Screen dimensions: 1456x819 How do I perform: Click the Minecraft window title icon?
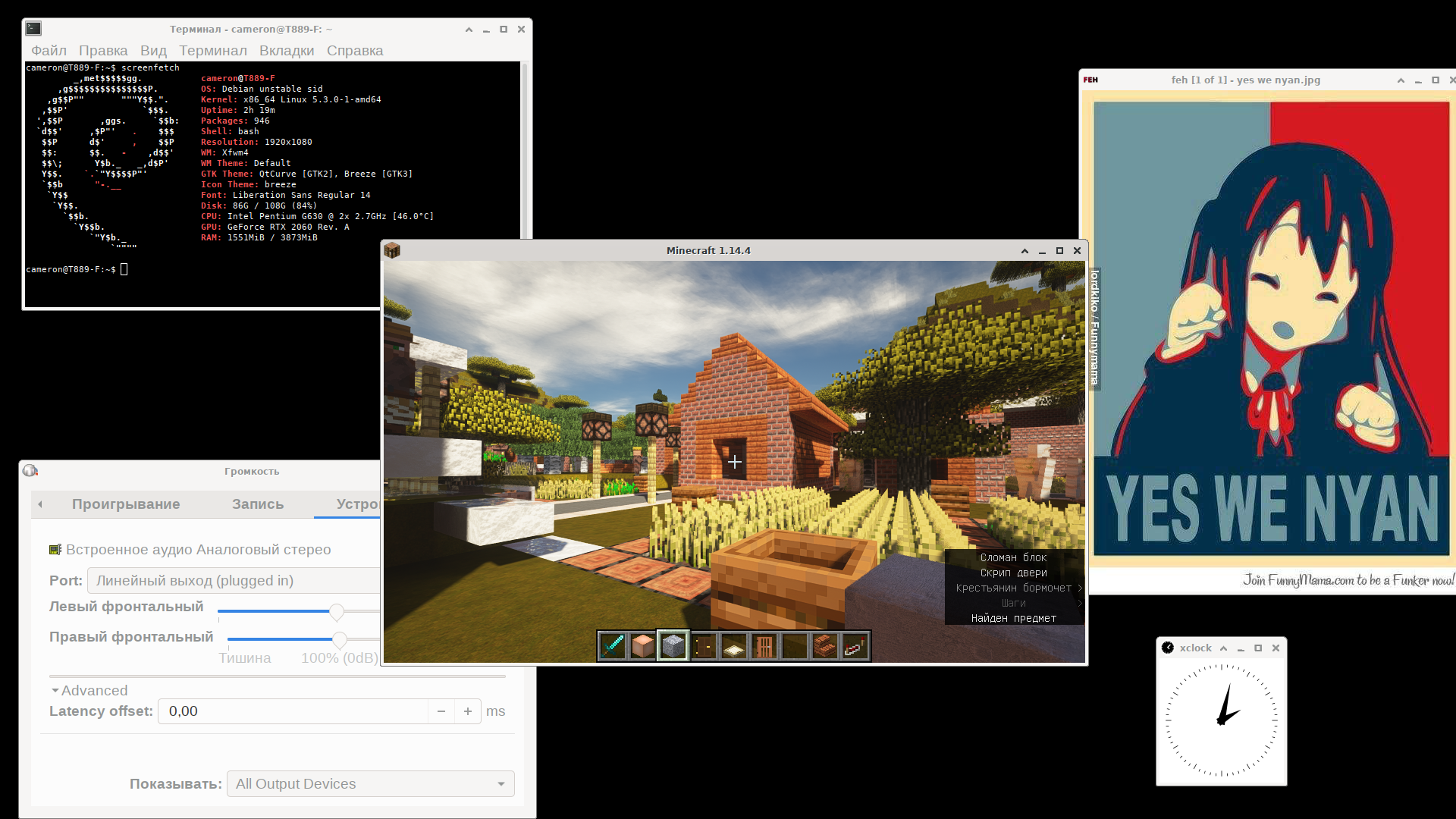point(392,250)
